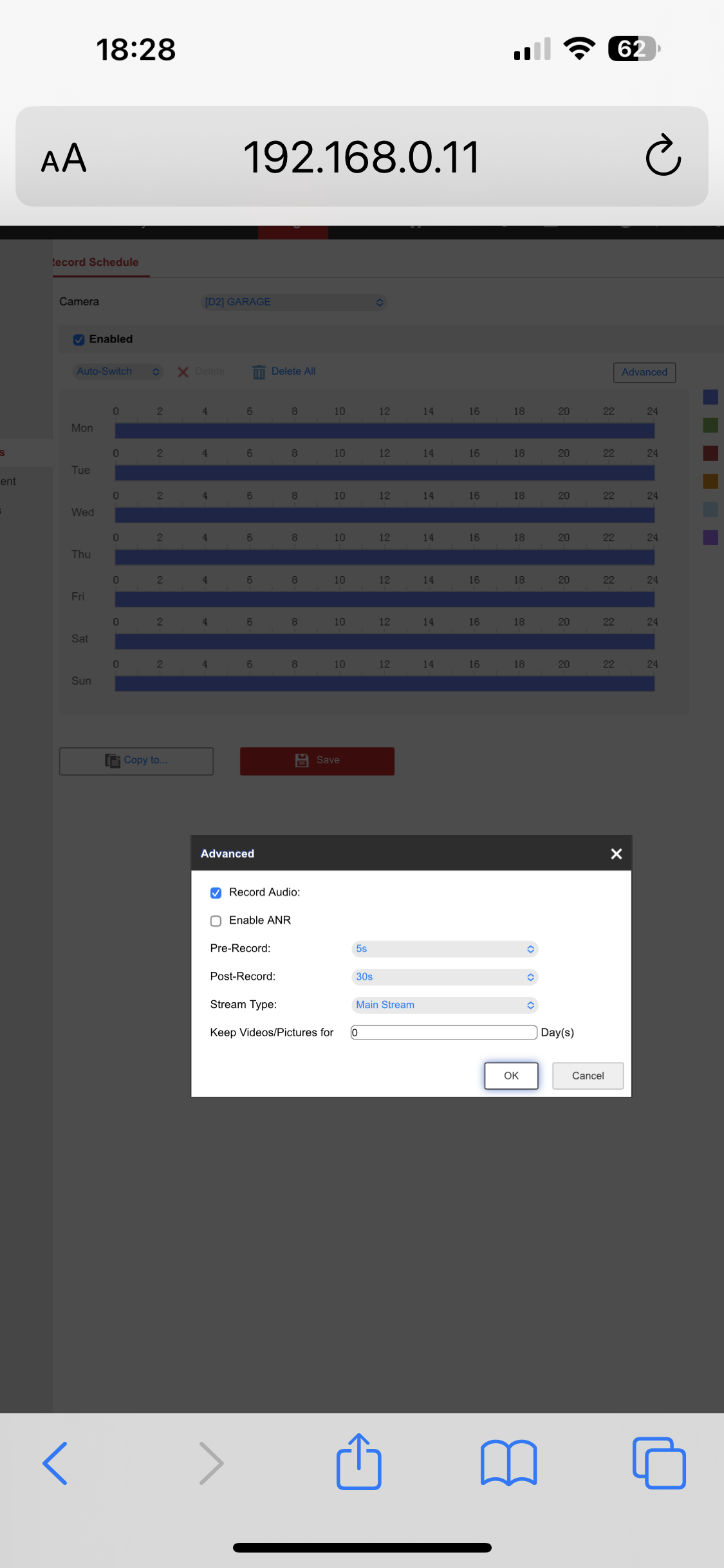
Task: Tap the Safari reload page icon
Action: [x=663, y=156]
